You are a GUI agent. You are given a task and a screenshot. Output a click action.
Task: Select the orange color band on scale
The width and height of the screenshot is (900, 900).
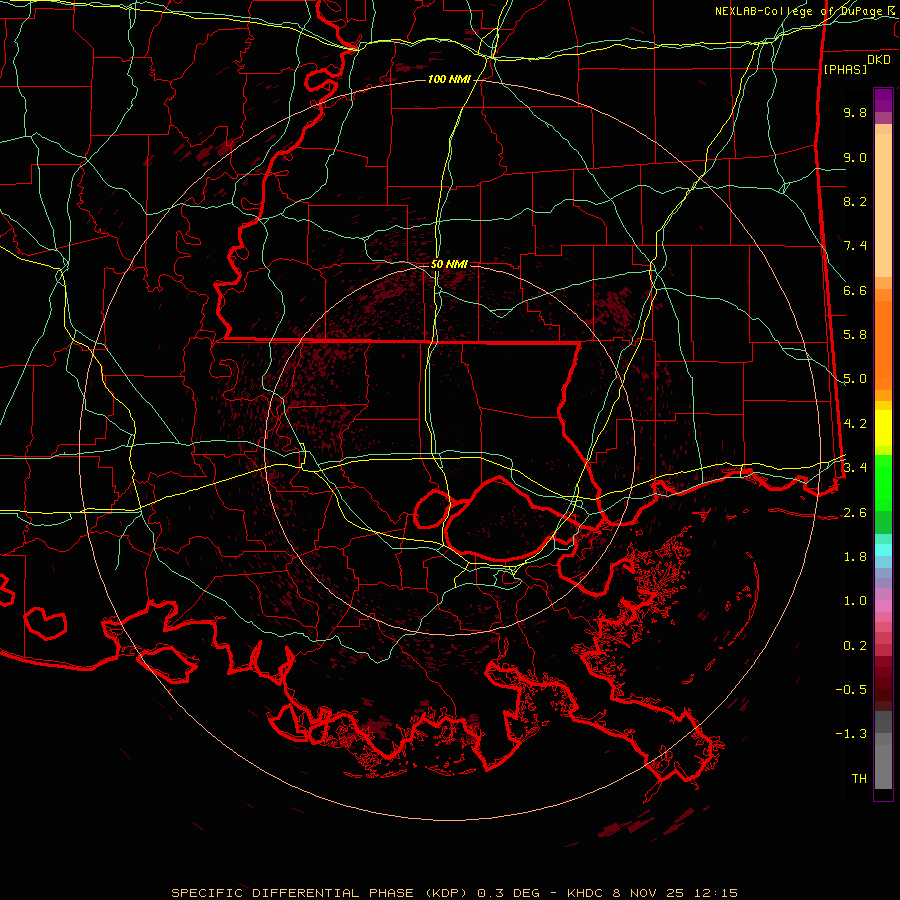click(883, 344)
